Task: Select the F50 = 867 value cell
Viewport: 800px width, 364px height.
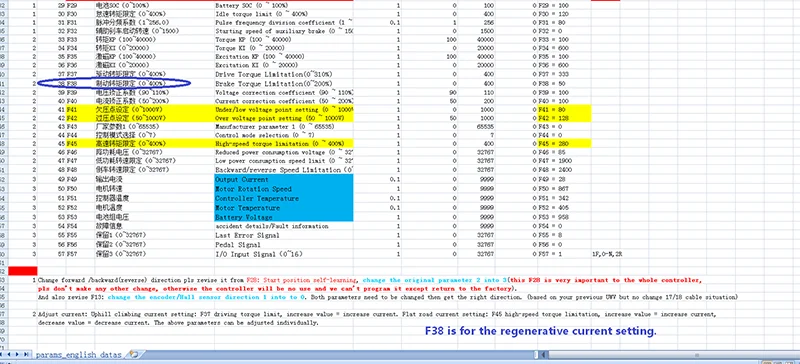Action: pyautogui.click(x=564, y=189)
